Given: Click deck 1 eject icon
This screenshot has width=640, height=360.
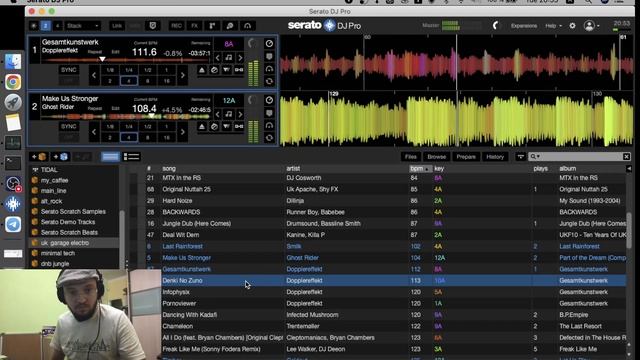Looking at the screenshot, I should tap(202, 70).
